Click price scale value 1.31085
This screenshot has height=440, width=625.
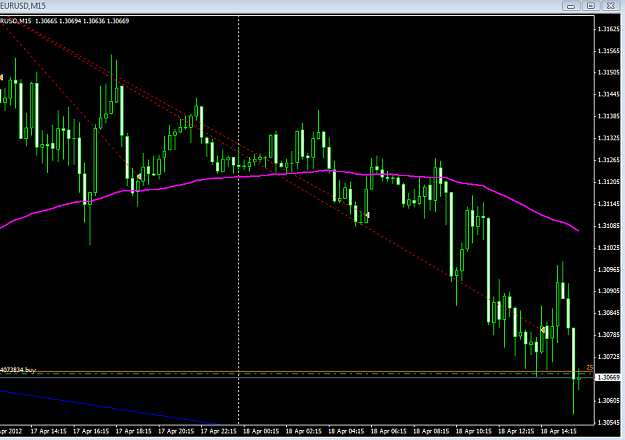click(x=609, y=226)
